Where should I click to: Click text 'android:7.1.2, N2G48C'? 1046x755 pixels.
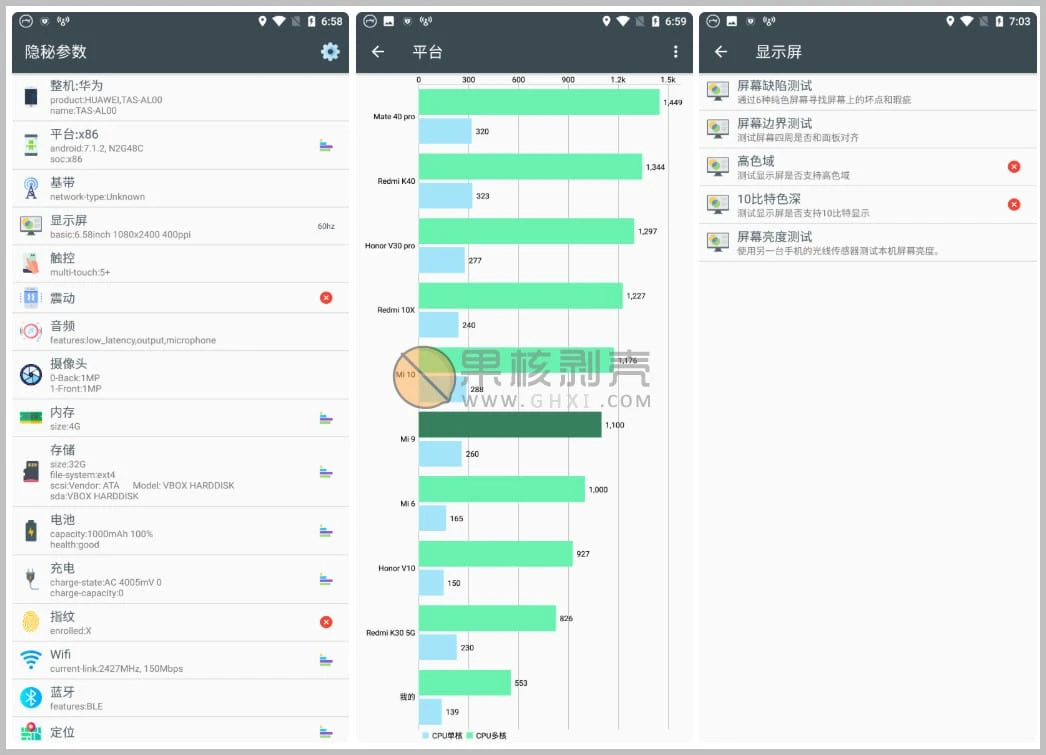click(x=97, y=148)
